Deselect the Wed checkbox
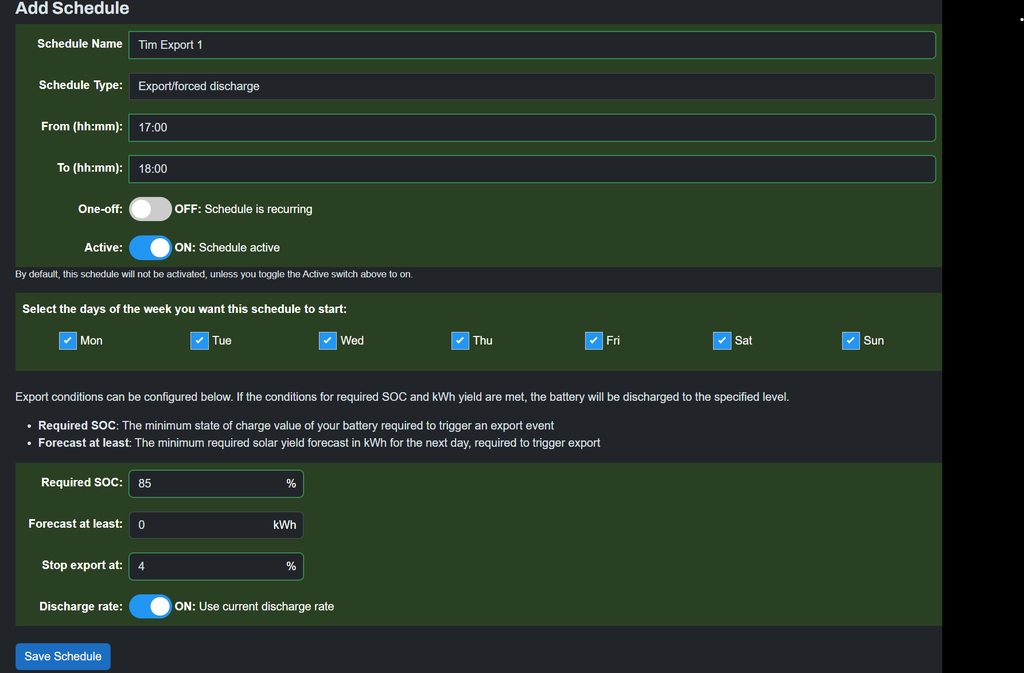This screenshot has width=1024, height=673. click(x=328, y=340)
